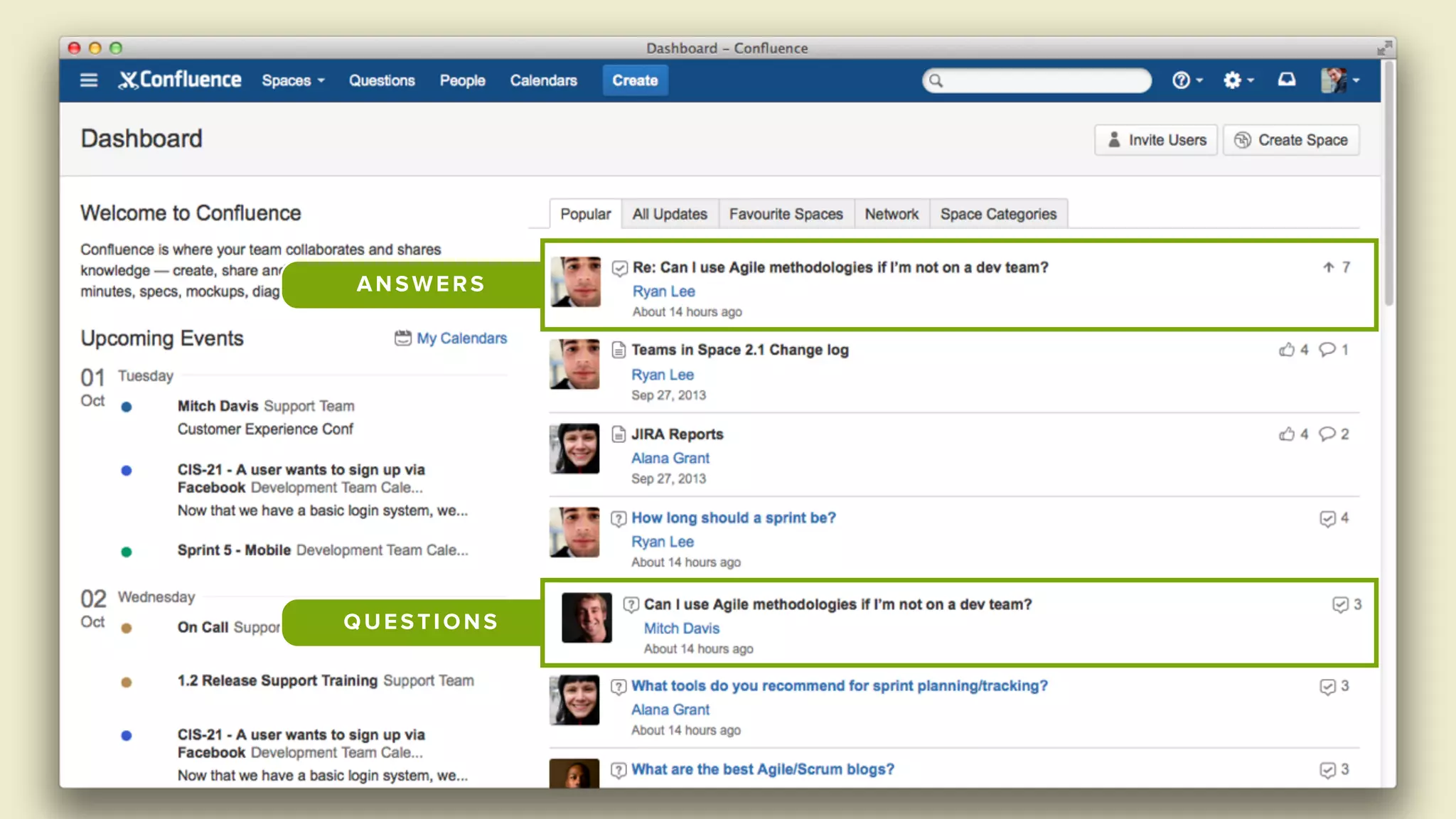Open the user profile avatar menu
This screenshot has width=1456, height=819.
tap(1340, 80)
